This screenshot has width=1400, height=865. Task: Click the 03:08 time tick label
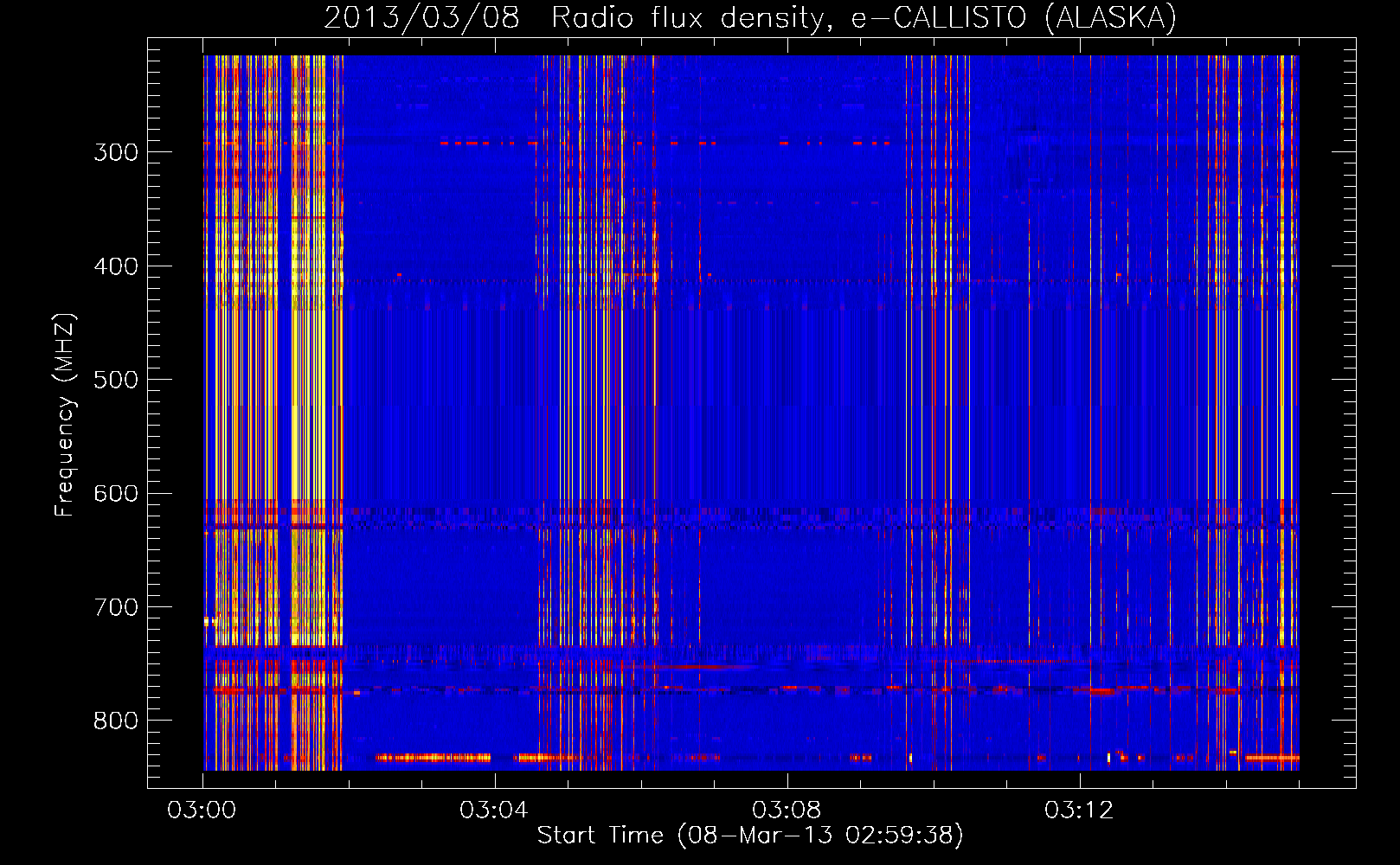click(x=787, y=811)
